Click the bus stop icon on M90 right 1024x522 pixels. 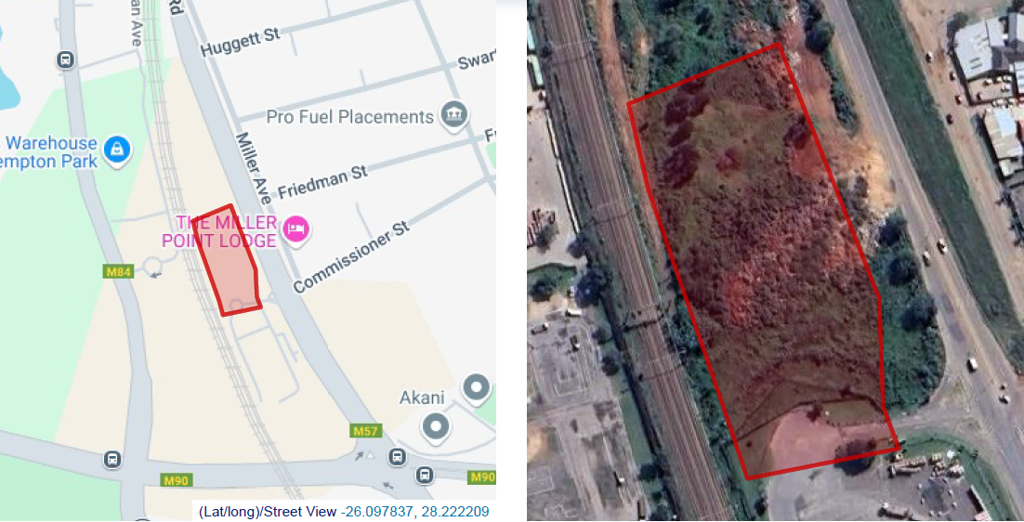click(x=424, y=475)
